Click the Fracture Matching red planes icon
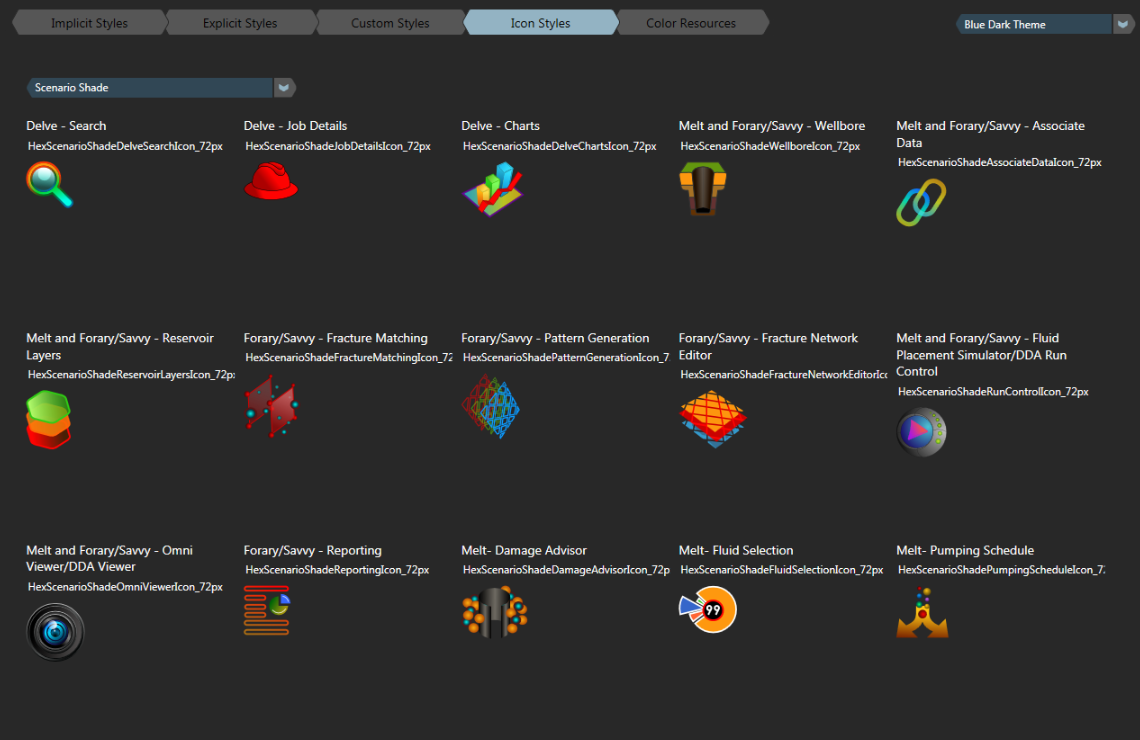This screenshot has width=1140, height=740. click(271, 406)
